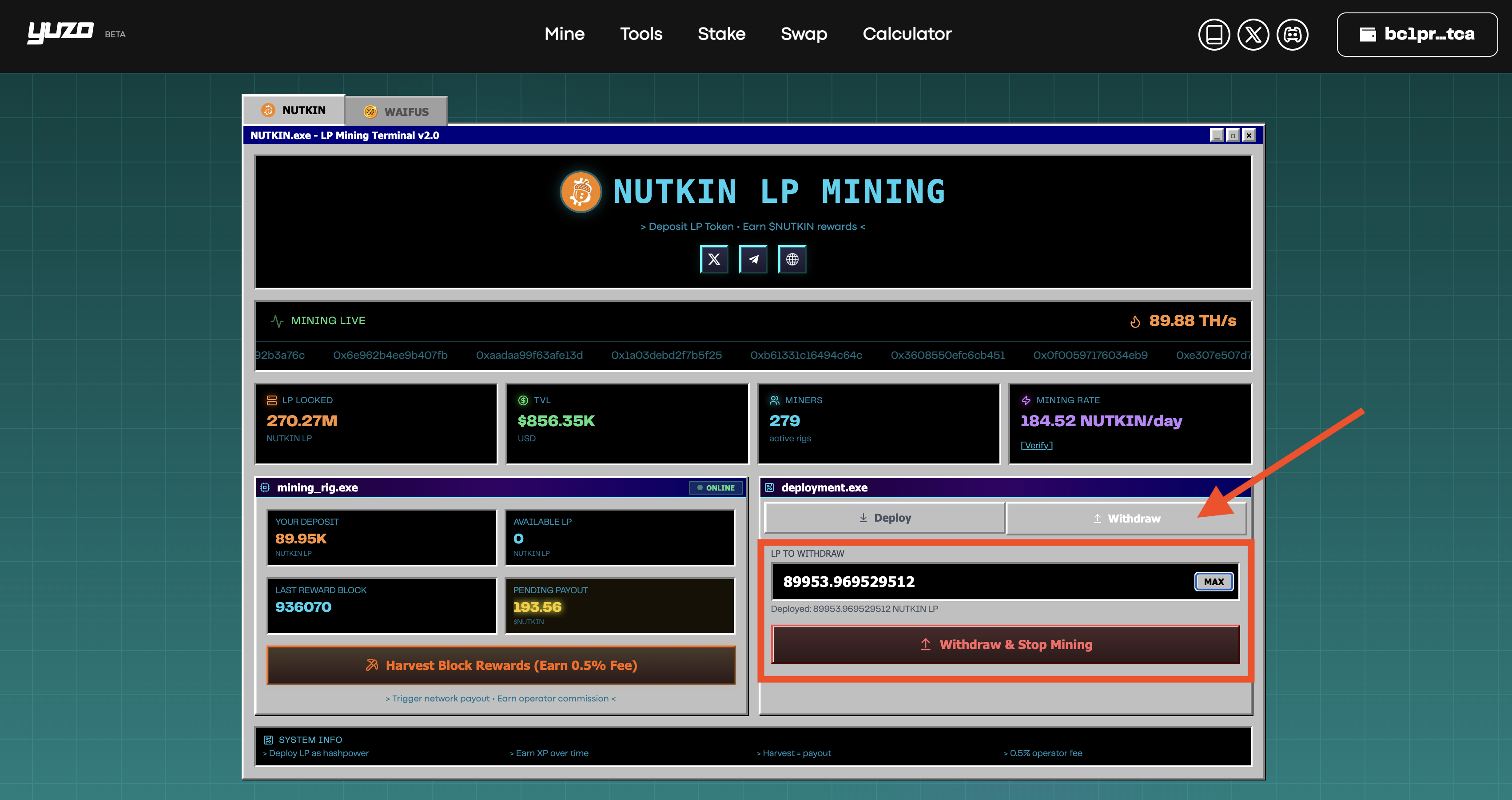Click the ONLINE status badge
Viewport: 1512px width, 800px height.
pos(716,487)
